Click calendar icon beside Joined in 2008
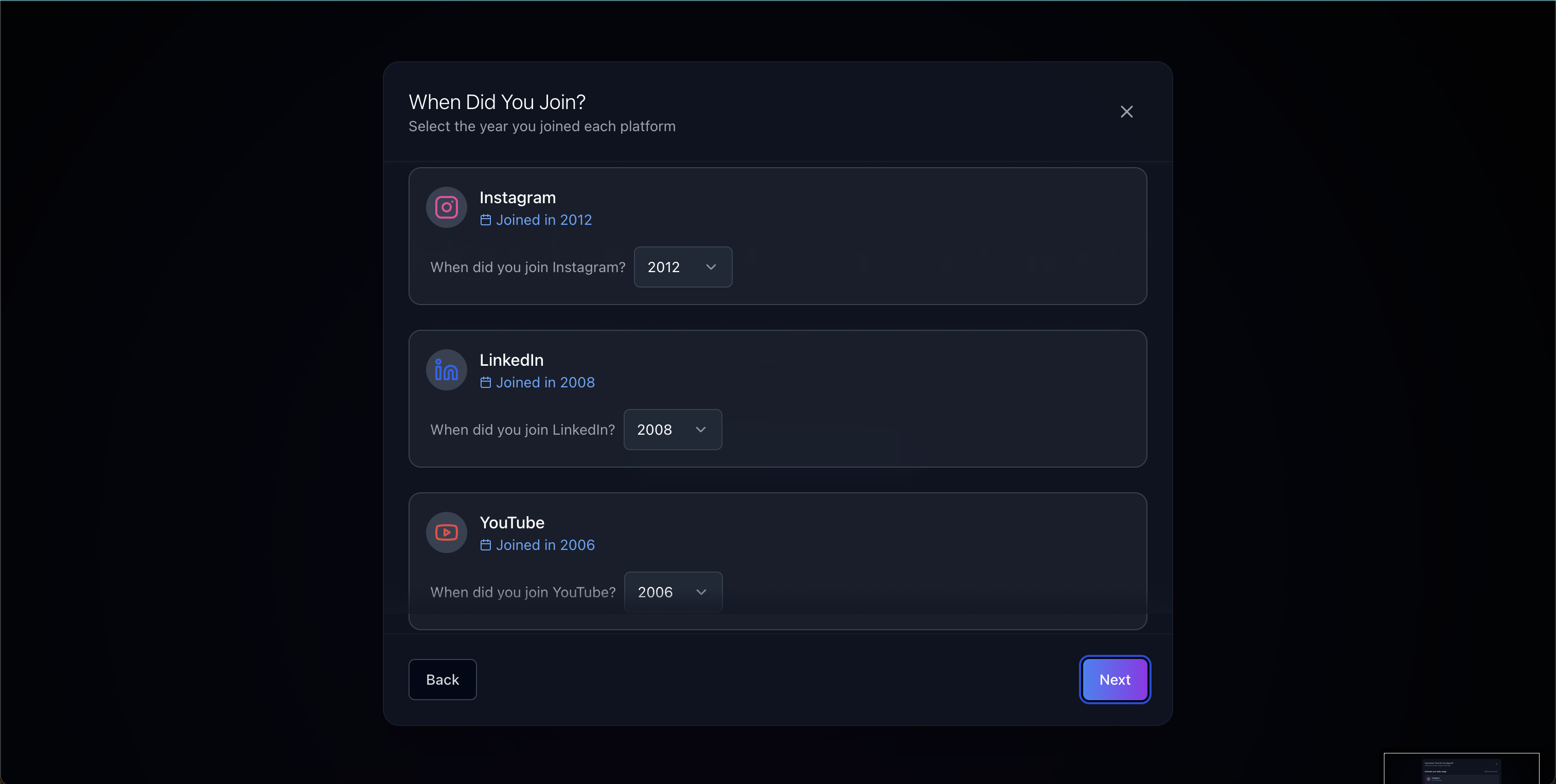The width and height of the screenshot is (1556, 784). [486, 382]
